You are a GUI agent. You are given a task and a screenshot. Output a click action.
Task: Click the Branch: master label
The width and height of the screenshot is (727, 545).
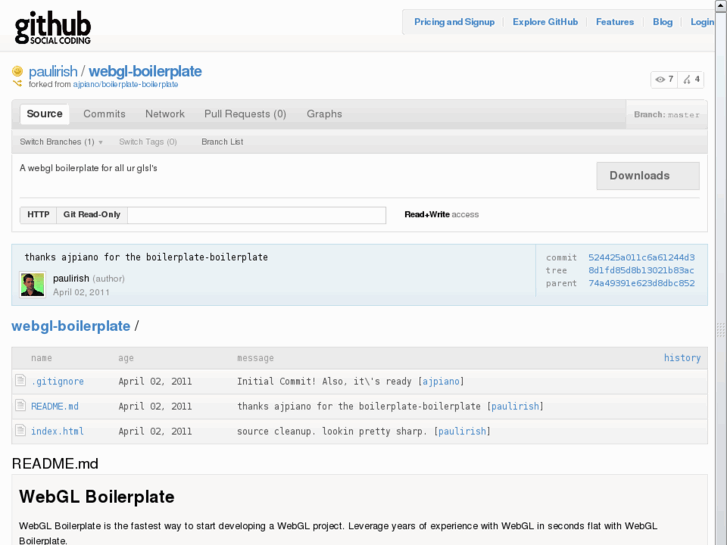click(x=667, y=115)
